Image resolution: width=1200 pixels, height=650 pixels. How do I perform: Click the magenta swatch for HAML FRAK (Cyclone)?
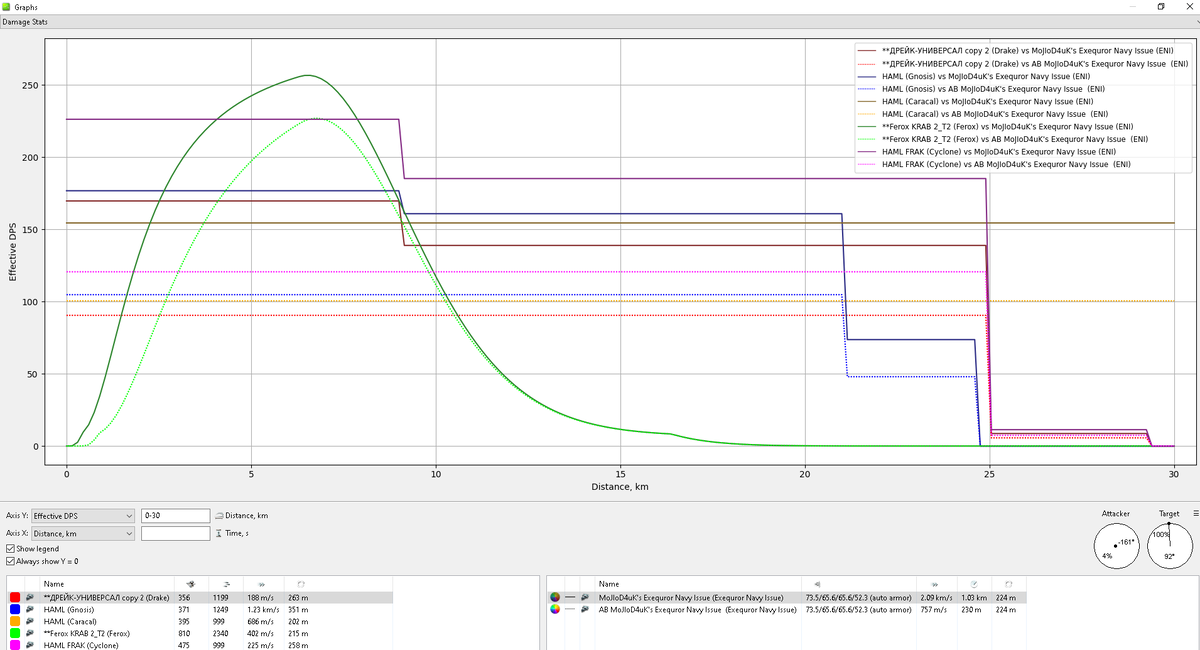[x=14, y=645]
